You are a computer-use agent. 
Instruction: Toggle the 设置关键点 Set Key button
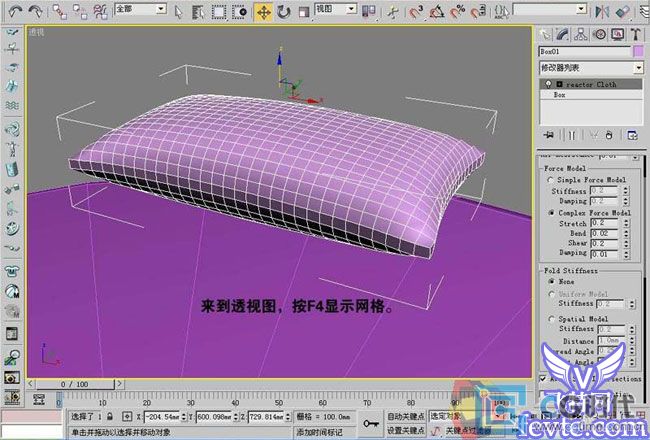tap(406, 430)
